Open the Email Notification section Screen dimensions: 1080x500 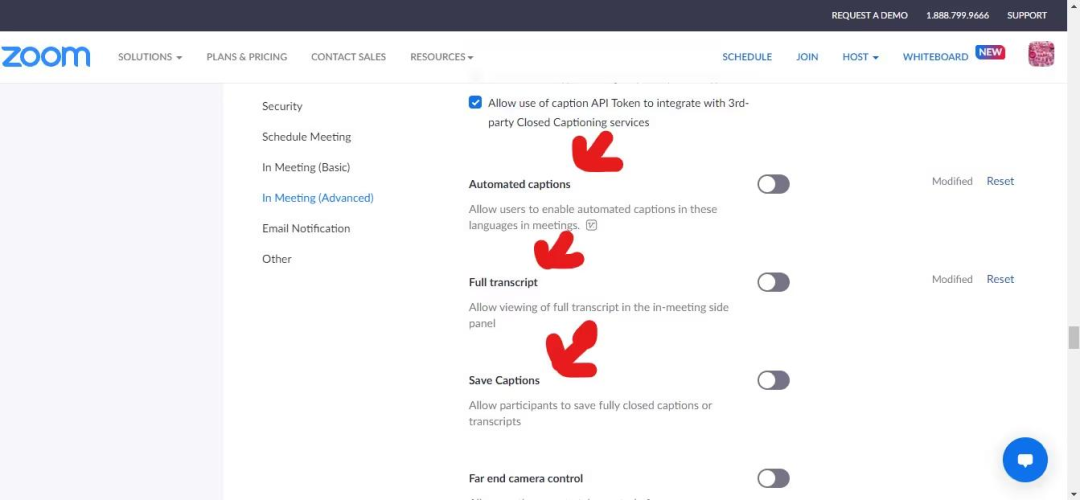pos(306,229)
